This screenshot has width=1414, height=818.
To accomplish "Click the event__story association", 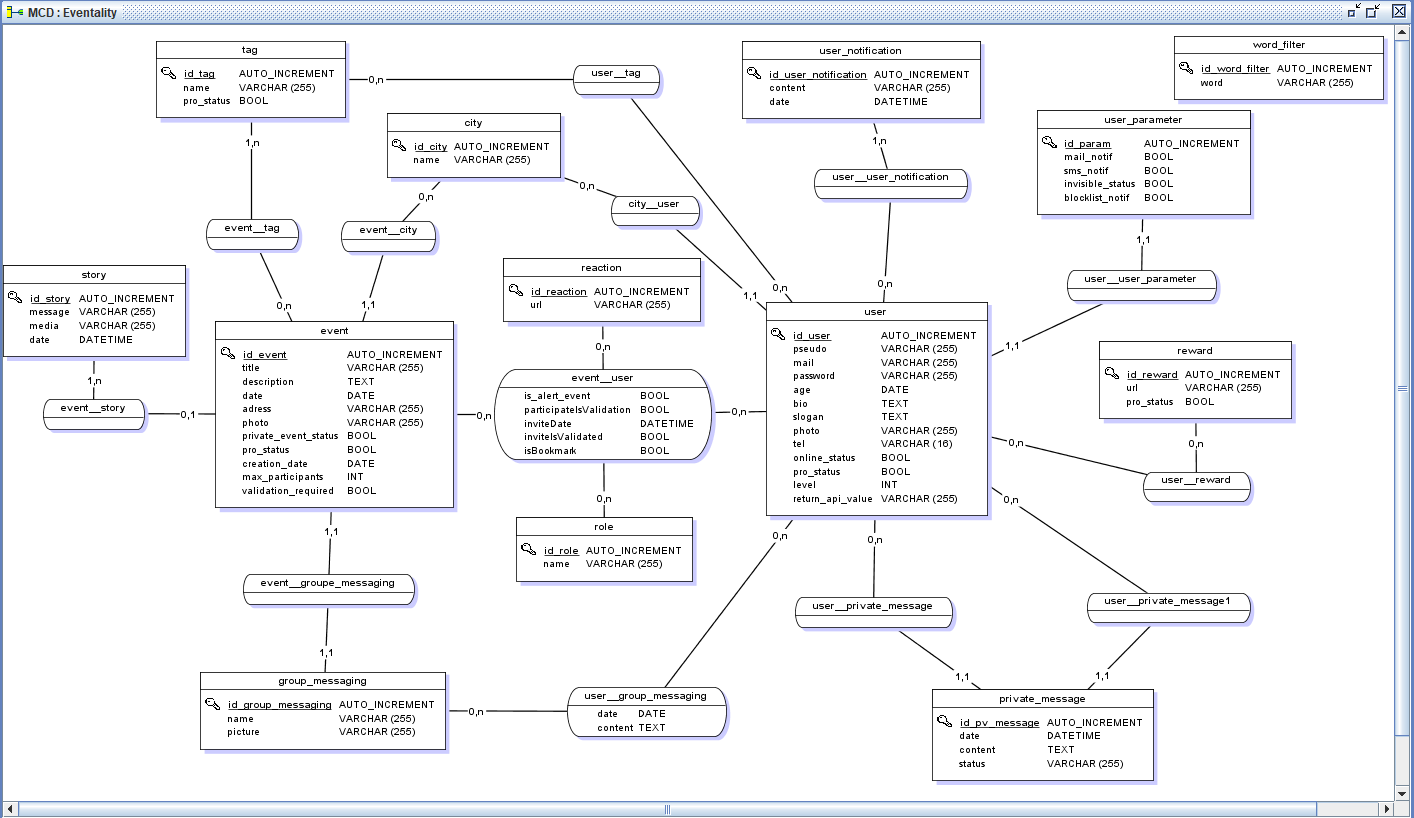I will (x=93, y=408).
